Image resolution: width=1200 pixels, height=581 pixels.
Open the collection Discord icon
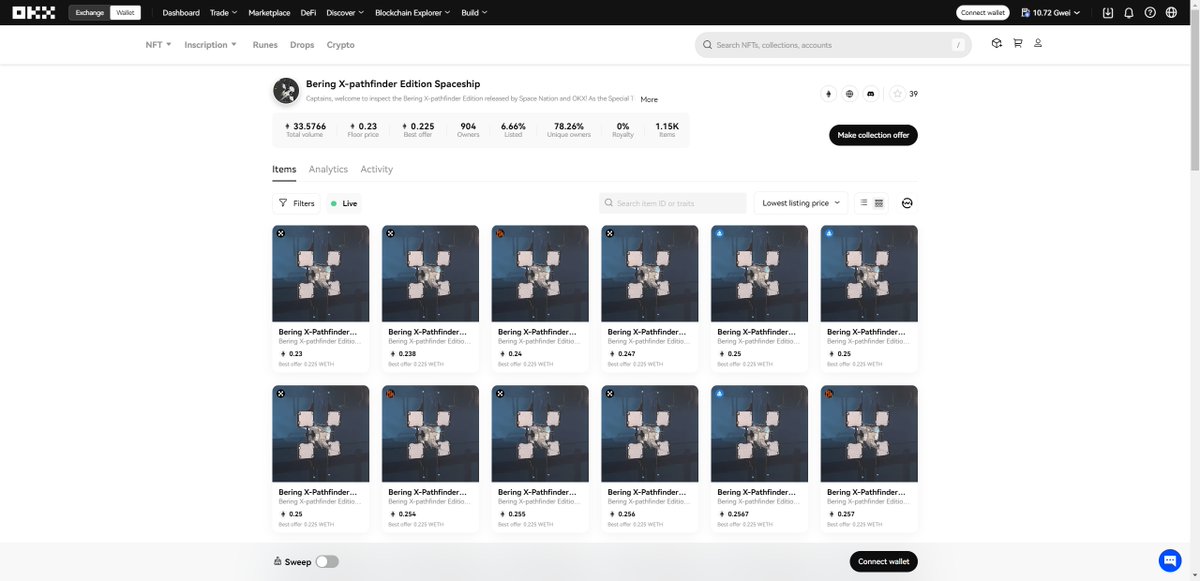pyautogui.click(x=870, y=94)
